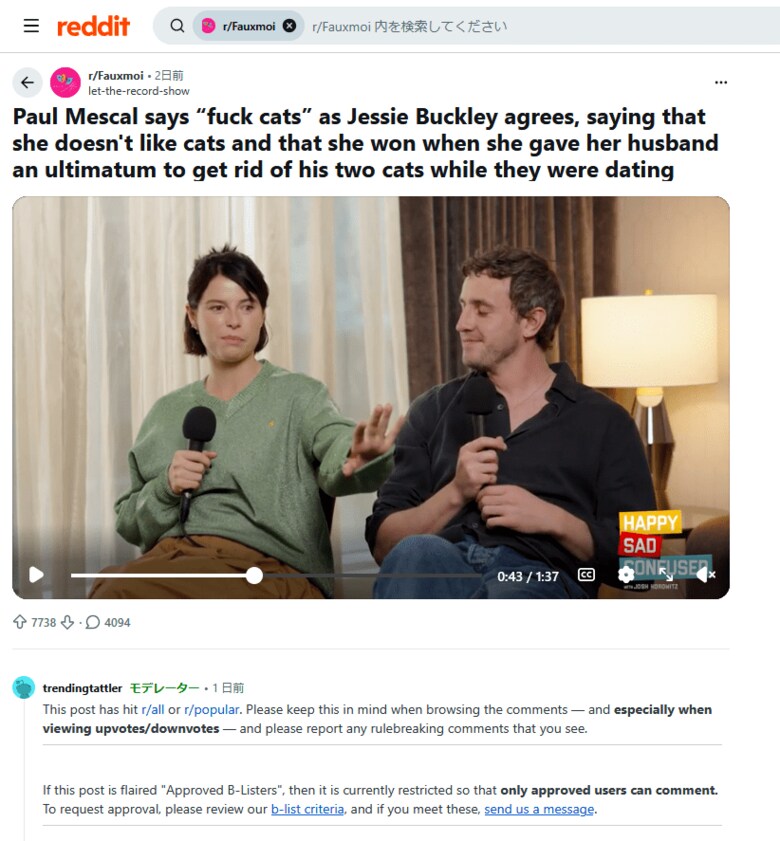Viewport: 780px width, 841px height.
Task: Upvote the Paul Mescal post
Action: [20, 622]
